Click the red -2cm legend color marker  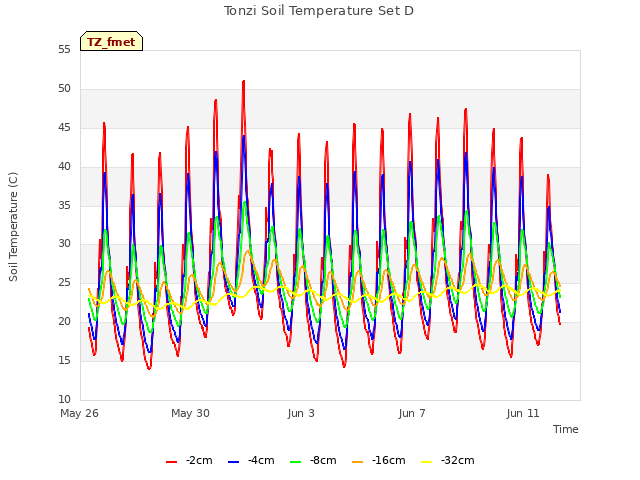click(x=171, y=462)
